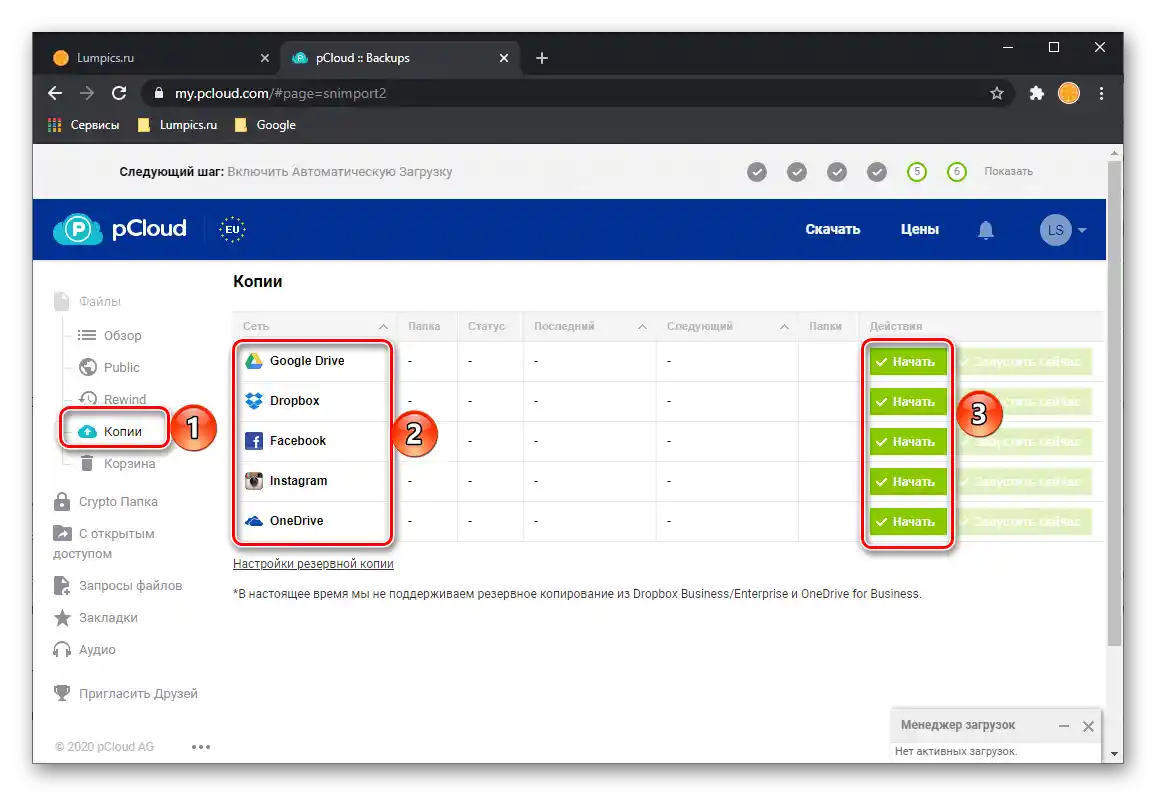Image resolution: width=1156 pixels, height=796 pixels.
Task: Open the Google bookmark folder
Action: 265,125
